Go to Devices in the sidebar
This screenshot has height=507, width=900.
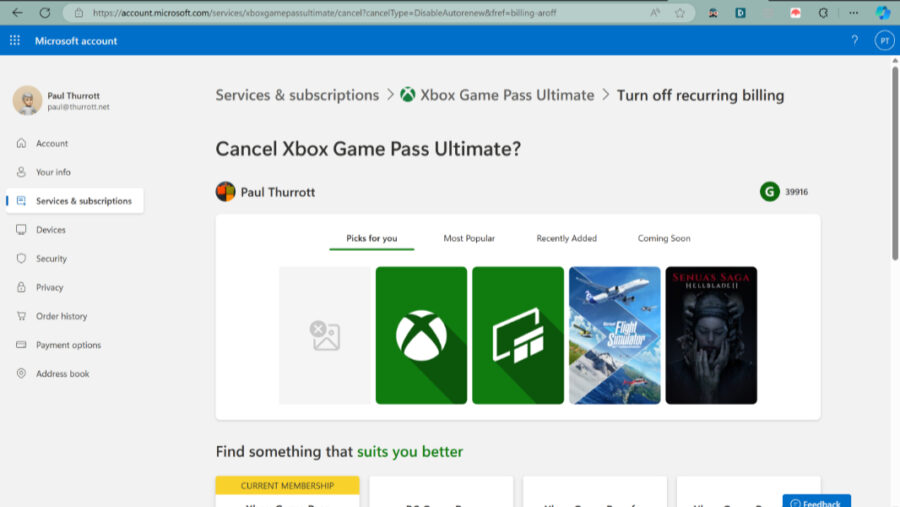(51, 230)
